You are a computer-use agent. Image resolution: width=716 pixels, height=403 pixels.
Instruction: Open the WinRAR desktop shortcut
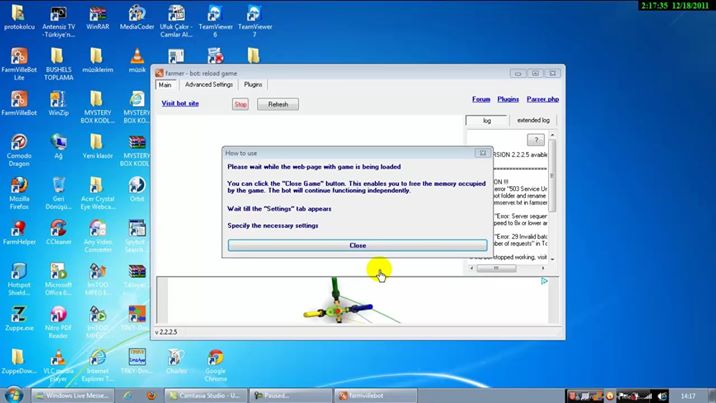tap(97, 17)
